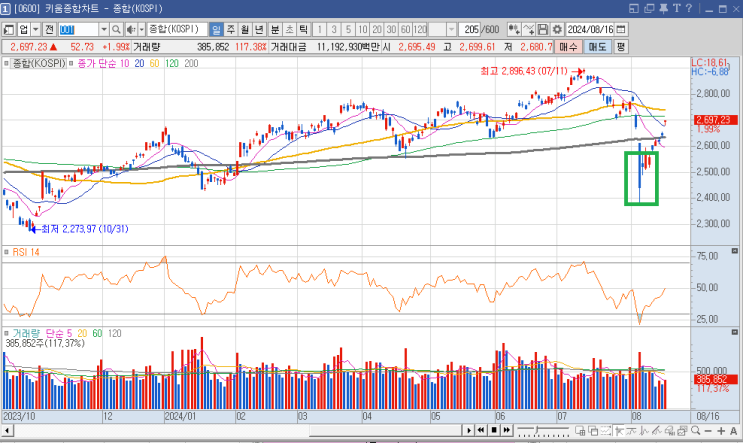Open the calendar picker icon
Viewport: 743px width, 443px height.
[621, 29]
